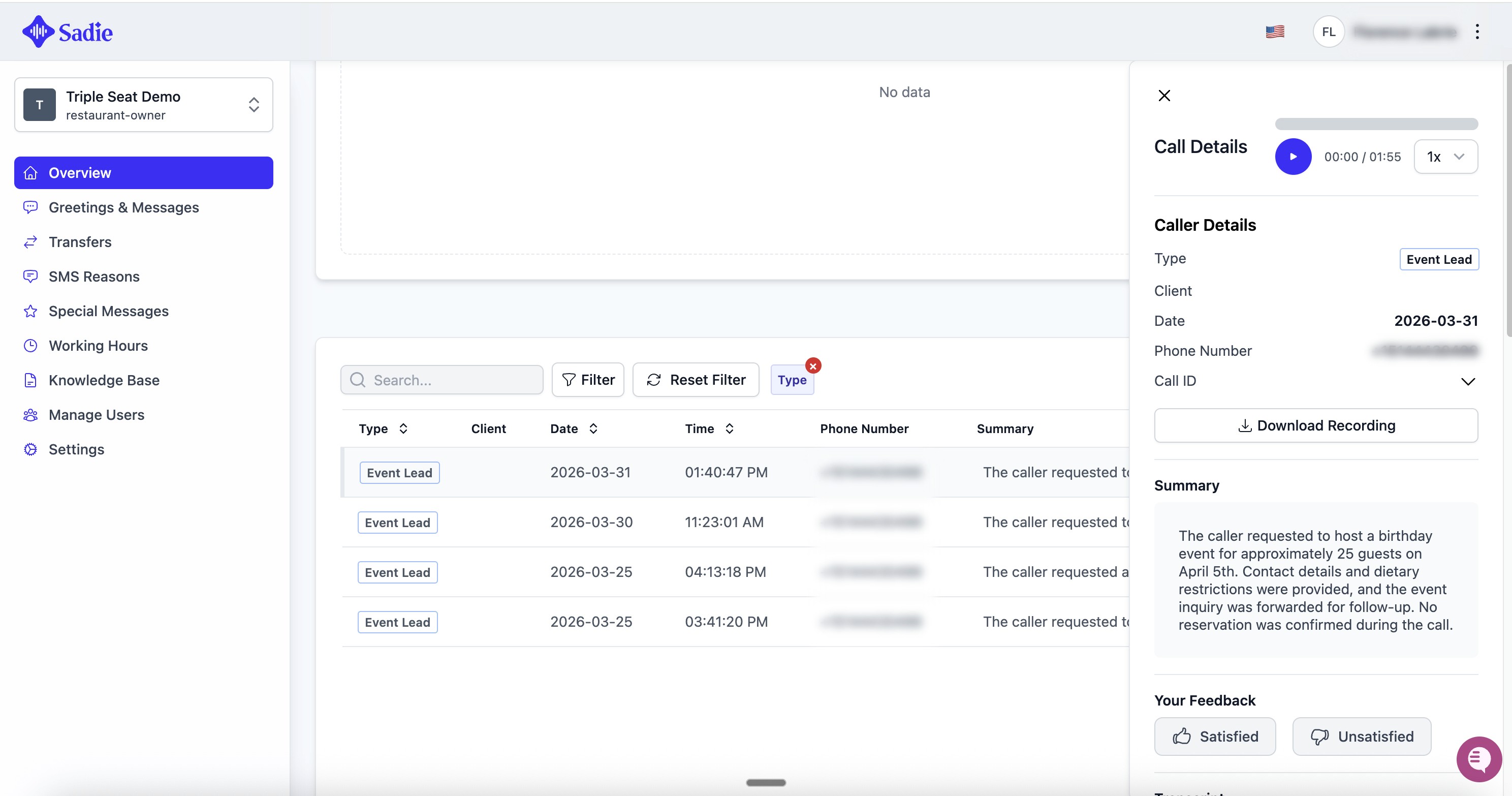
Task: Open Working Hours page
Action: [98, 346]
